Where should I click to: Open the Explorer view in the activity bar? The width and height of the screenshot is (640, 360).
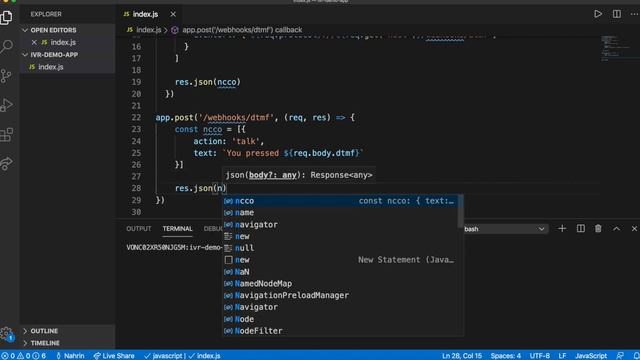pyautogui.click(x=7, y=17)
